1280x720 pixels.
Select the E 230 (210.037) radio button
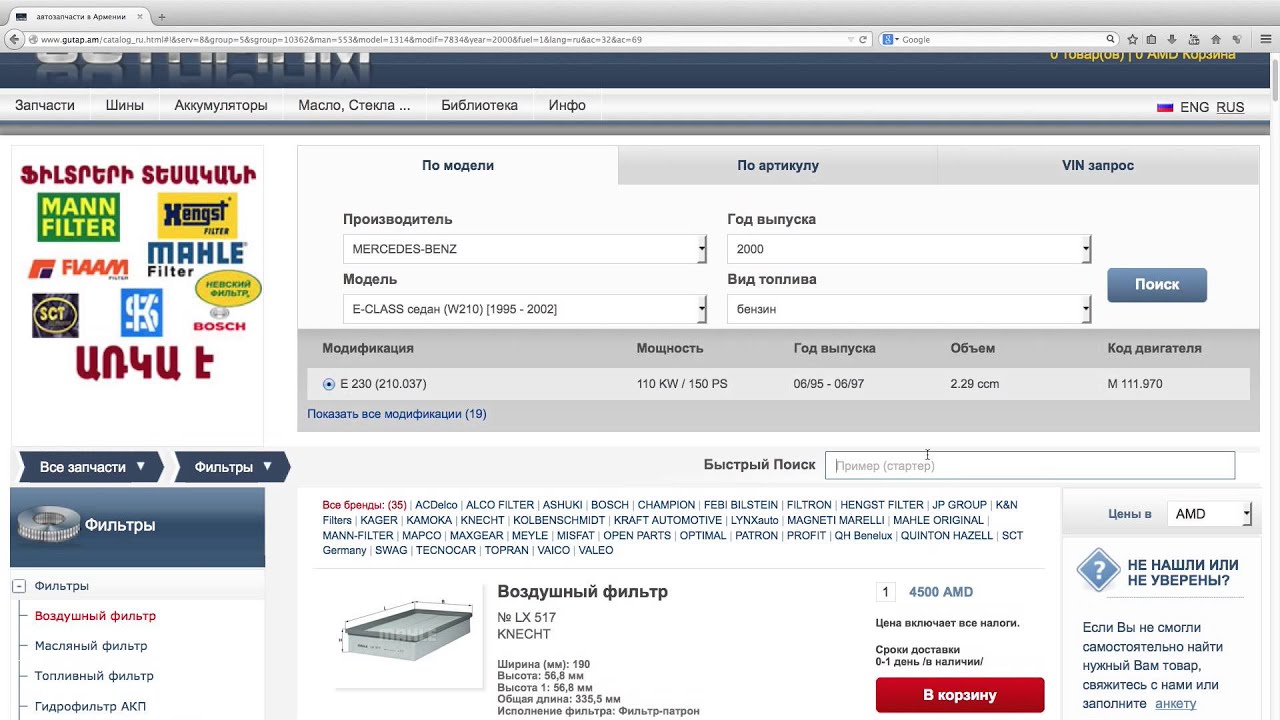pyautogui.click(x=329, y=384)
